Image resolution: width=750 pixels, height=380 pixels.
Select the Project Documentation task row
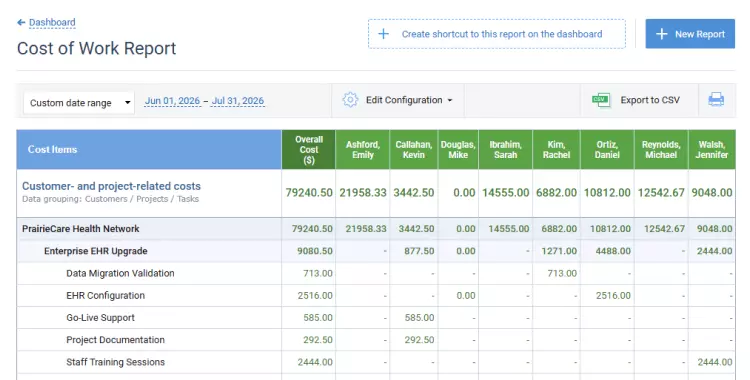(376, 340)
